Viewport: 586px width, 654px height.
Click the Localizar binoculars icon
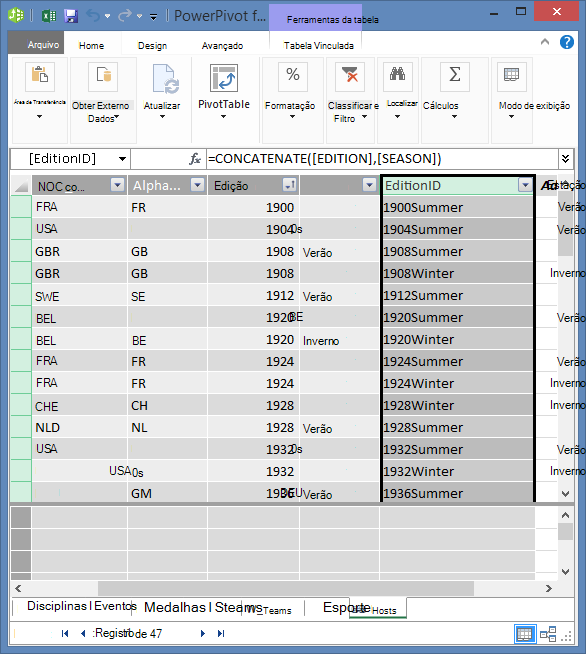point(397,76)
